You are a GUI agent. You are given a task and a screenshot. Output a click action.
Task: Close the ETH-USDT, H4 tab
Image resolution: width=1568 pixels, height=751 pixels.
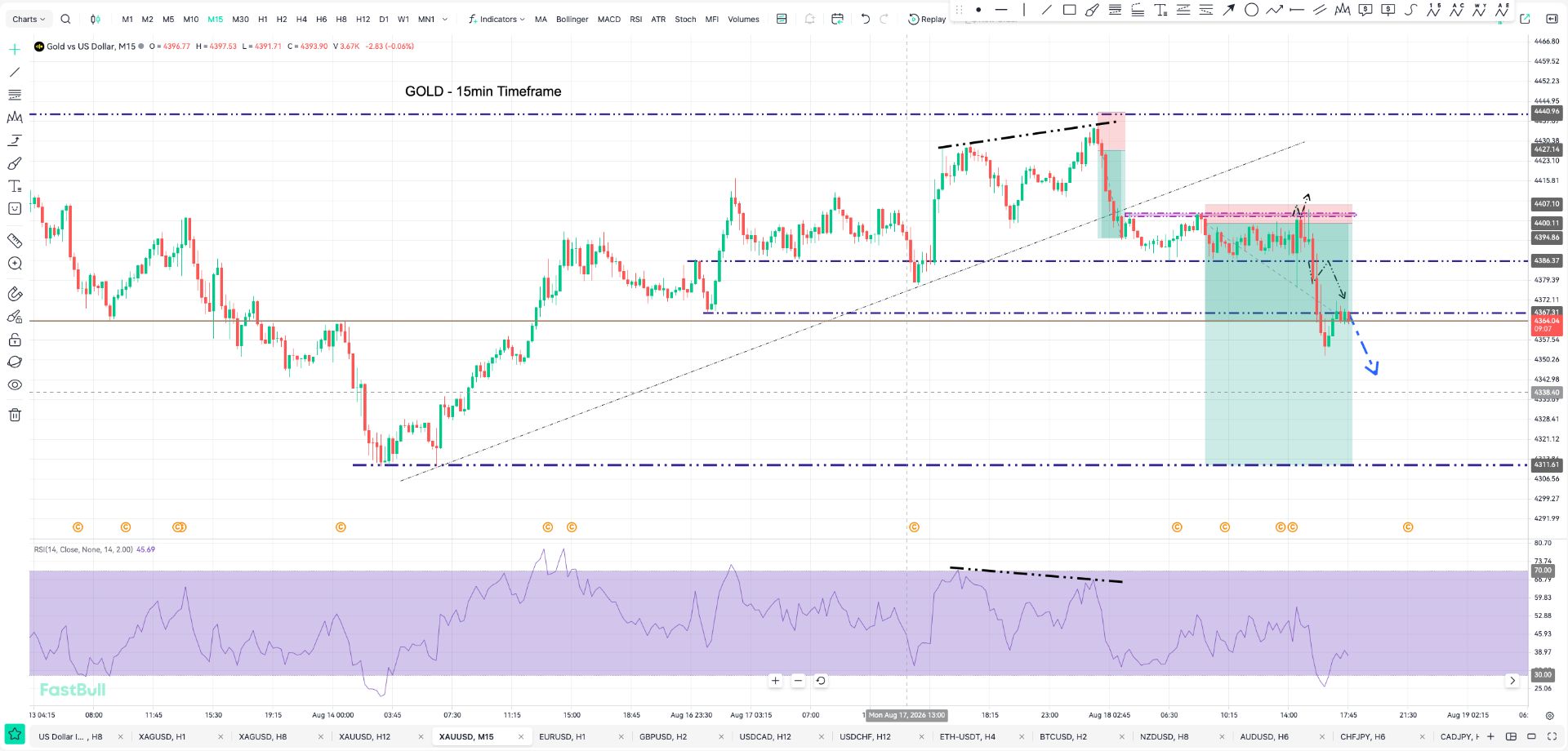coord(1022,736)
